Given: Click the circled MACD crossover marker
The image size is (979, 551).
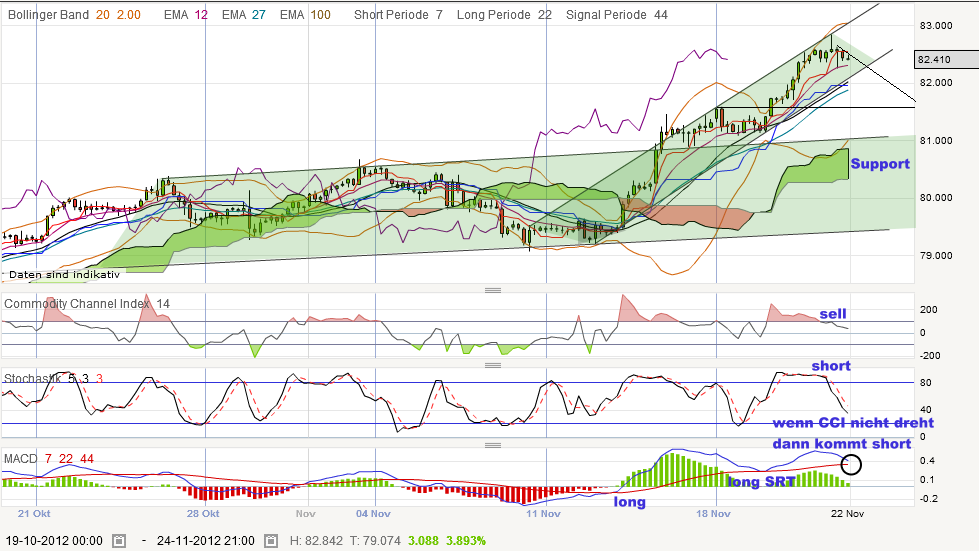Looking at the screenshot, I should (x=850, y=464).
